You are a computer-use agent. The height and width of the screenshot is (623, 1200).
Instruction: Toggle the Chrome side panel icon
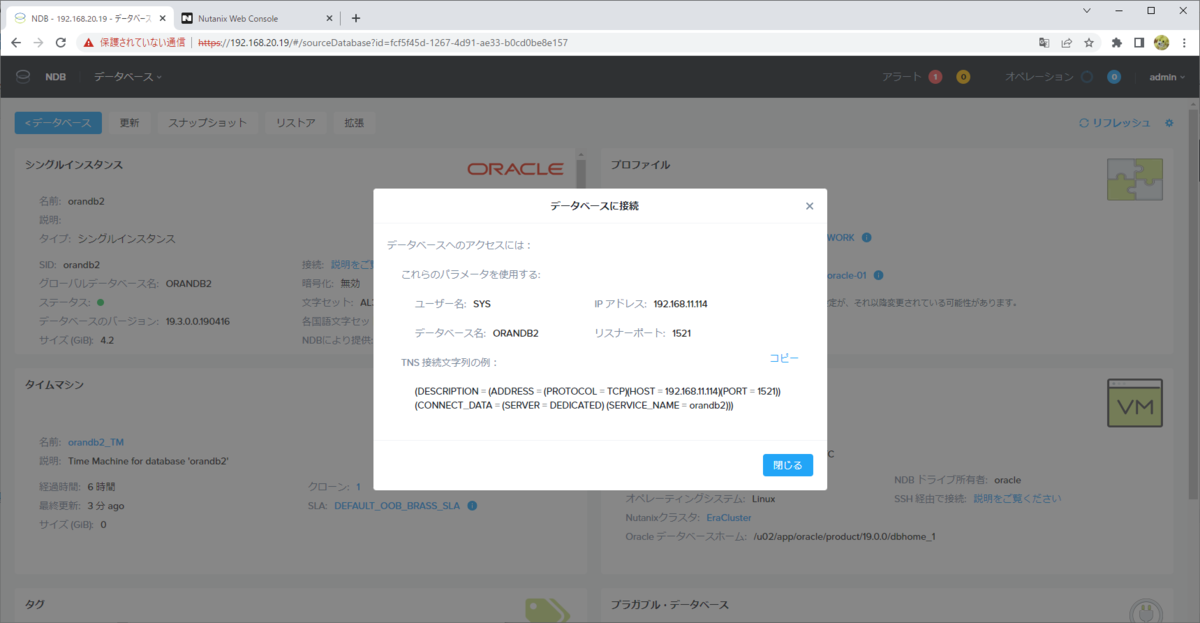point(1139,43)
